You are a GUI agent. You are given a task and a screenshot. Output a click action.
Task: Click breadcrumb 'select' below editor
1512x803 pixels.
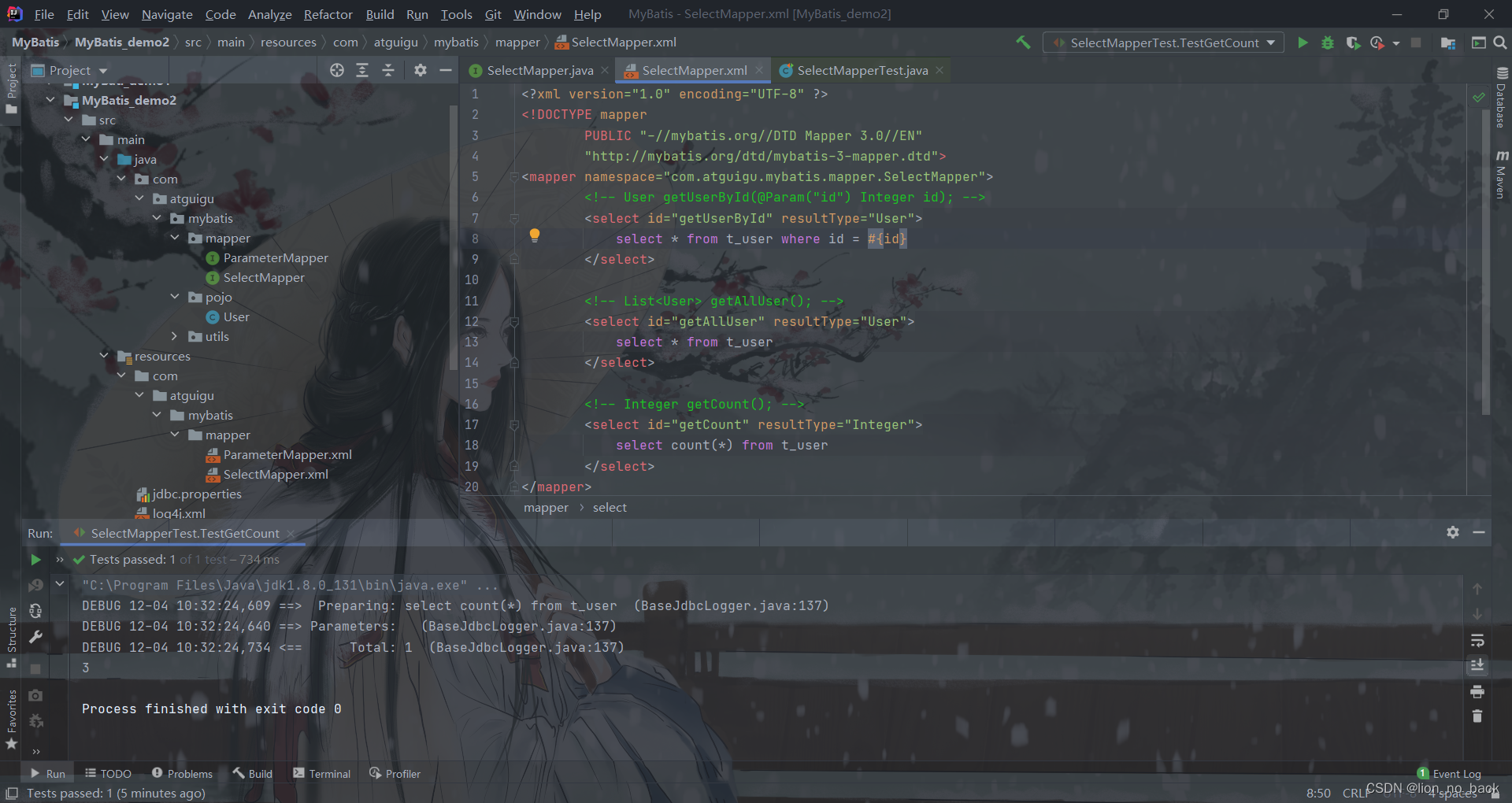pyautogui.click(x=610, y=508)
